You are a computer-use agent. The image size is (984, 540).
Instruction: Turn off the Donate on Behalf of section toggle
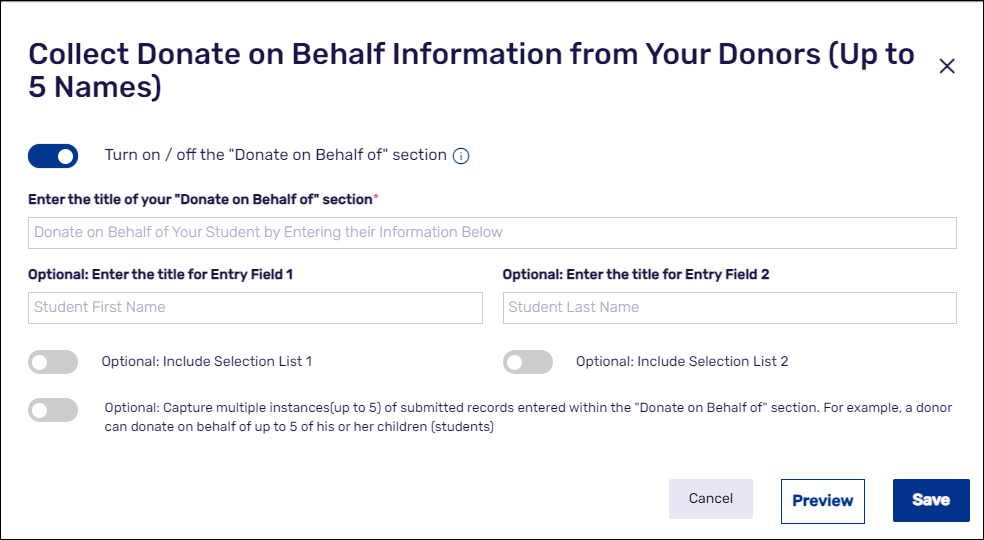tap(53, 156)
